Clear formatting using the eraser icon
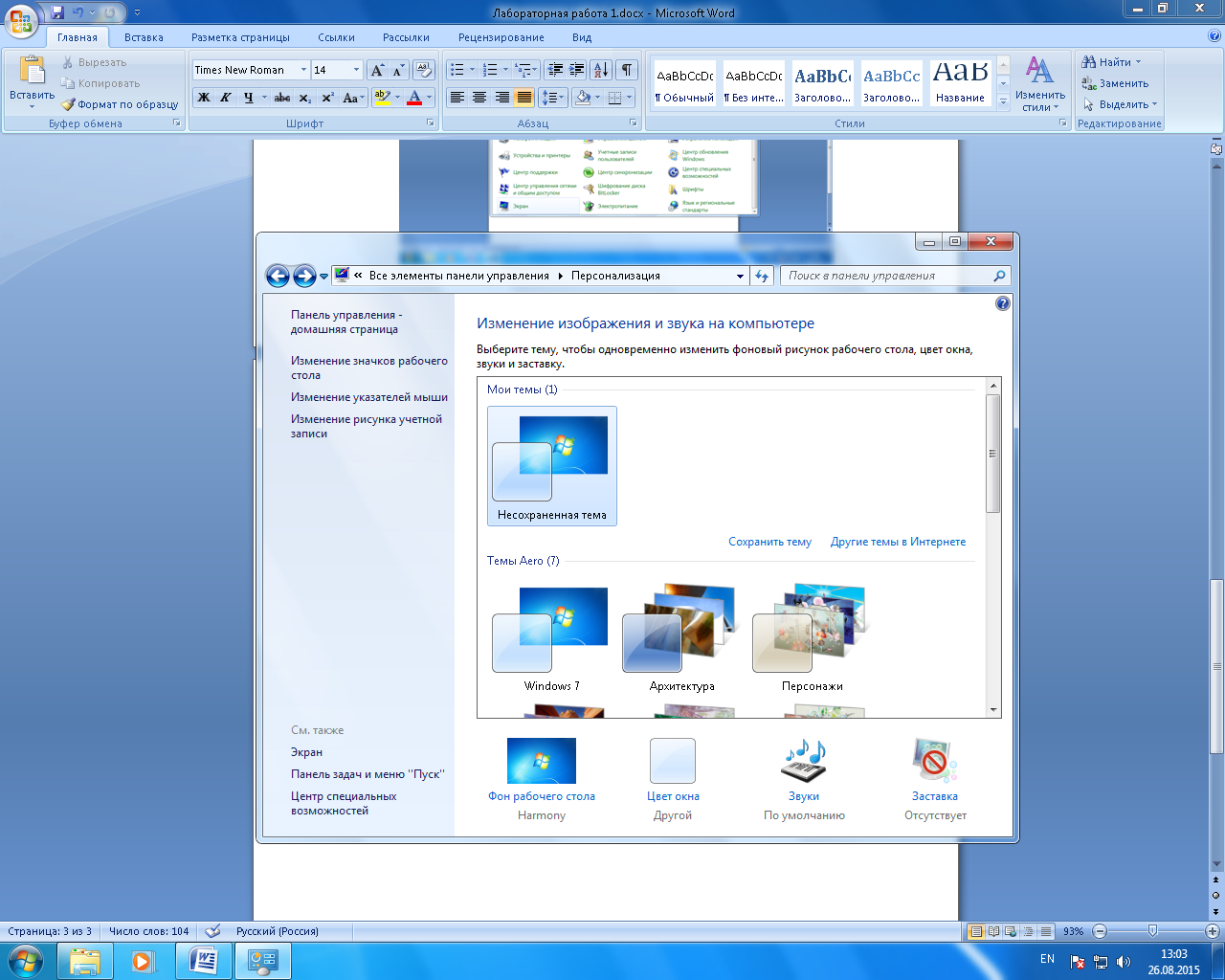Image resolution: width=1225 pixels, height=980 pixels. point(424,70)
